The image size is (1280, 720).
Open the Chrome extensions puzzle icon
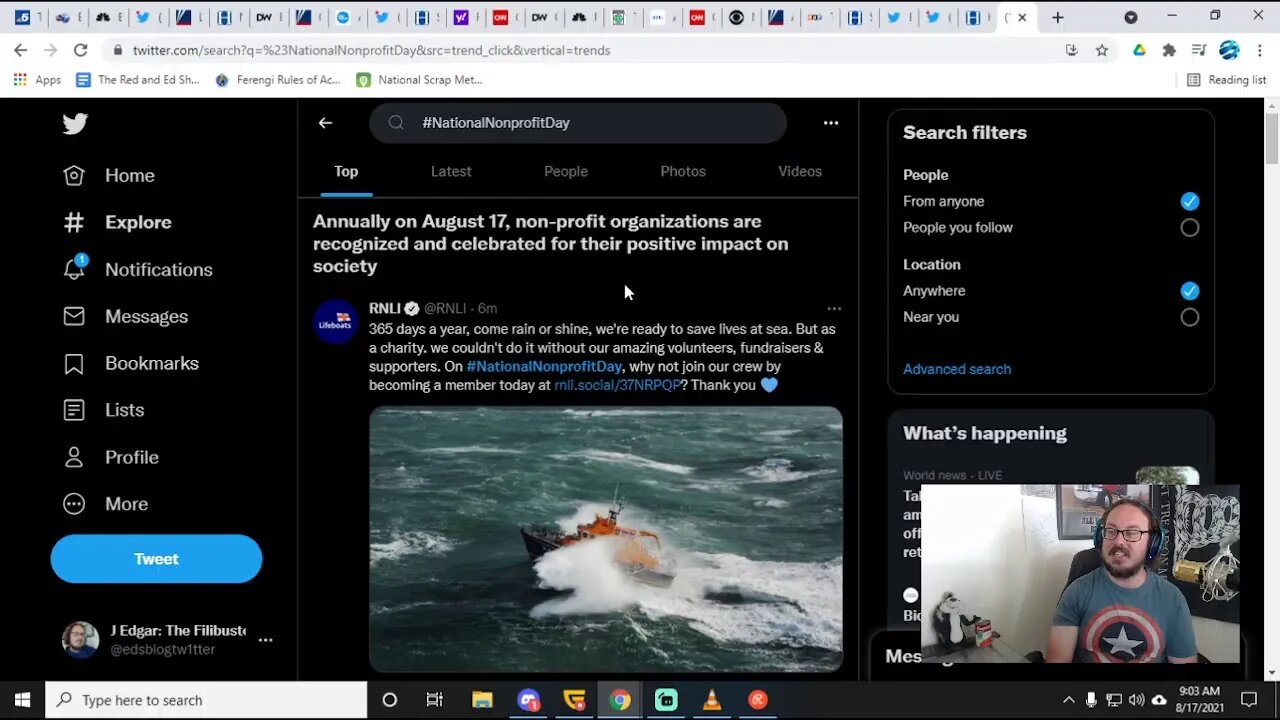pyautogui.click(x=1169, y=50)
